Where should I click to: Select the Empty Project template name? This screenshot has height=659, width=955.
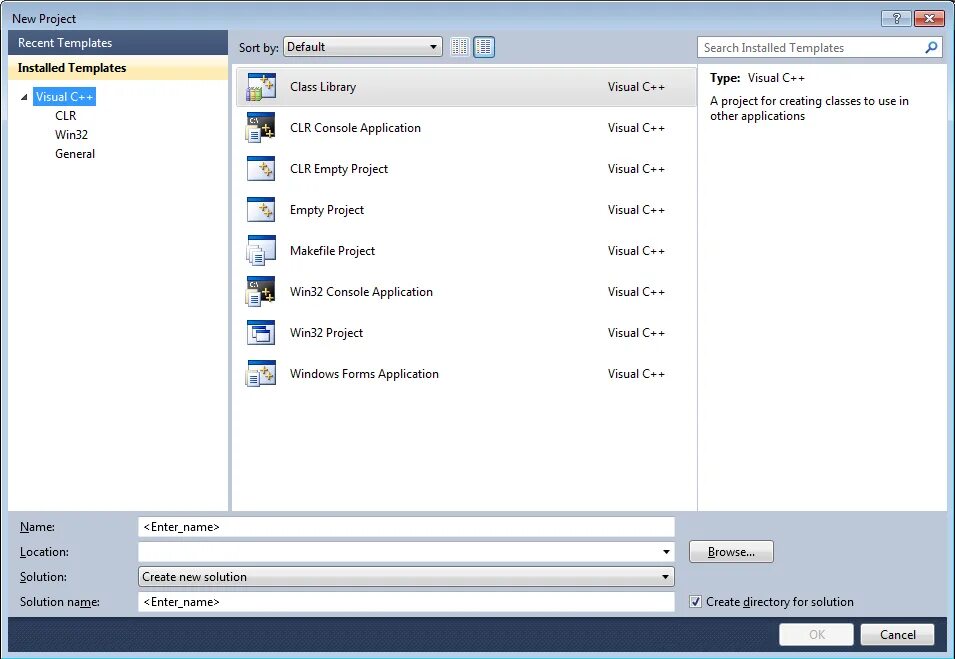pos(326,210)
